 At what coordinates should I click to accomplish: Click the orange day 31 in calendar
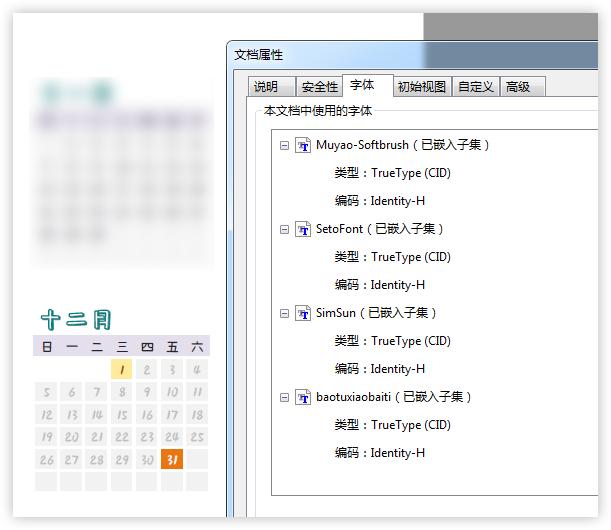[172, 459]
